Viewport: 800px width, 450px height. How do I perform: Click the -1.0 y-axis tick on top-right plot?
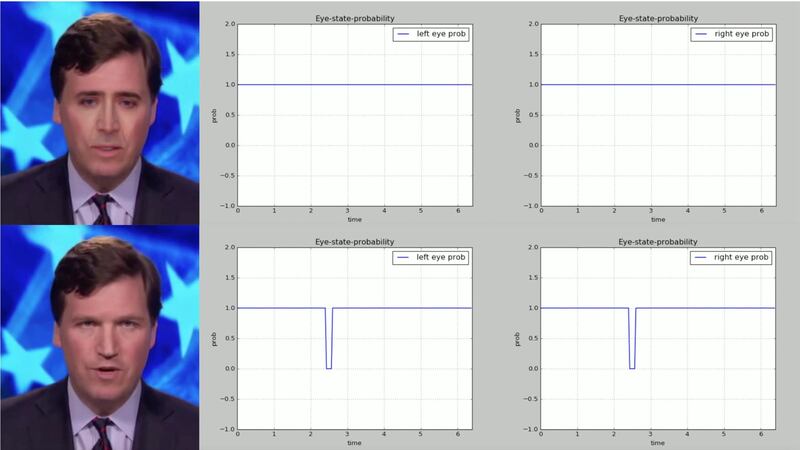(x=530, y=206)
